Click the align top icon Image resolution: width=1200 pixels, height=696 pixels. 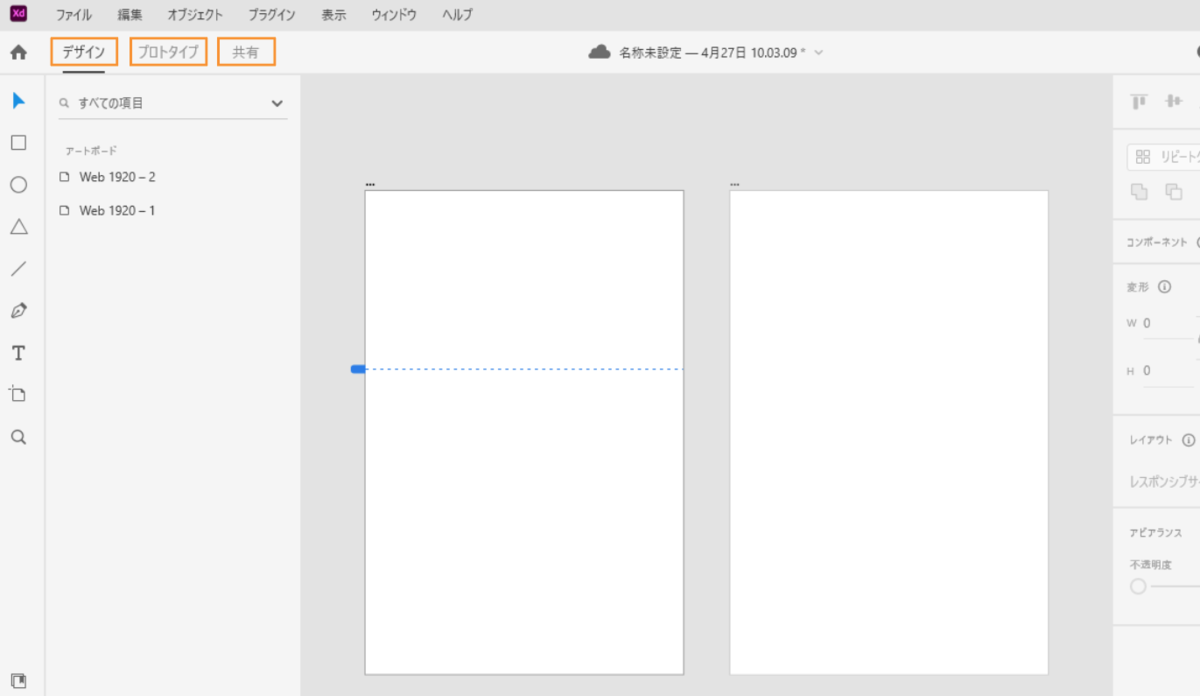(1139, 101)
